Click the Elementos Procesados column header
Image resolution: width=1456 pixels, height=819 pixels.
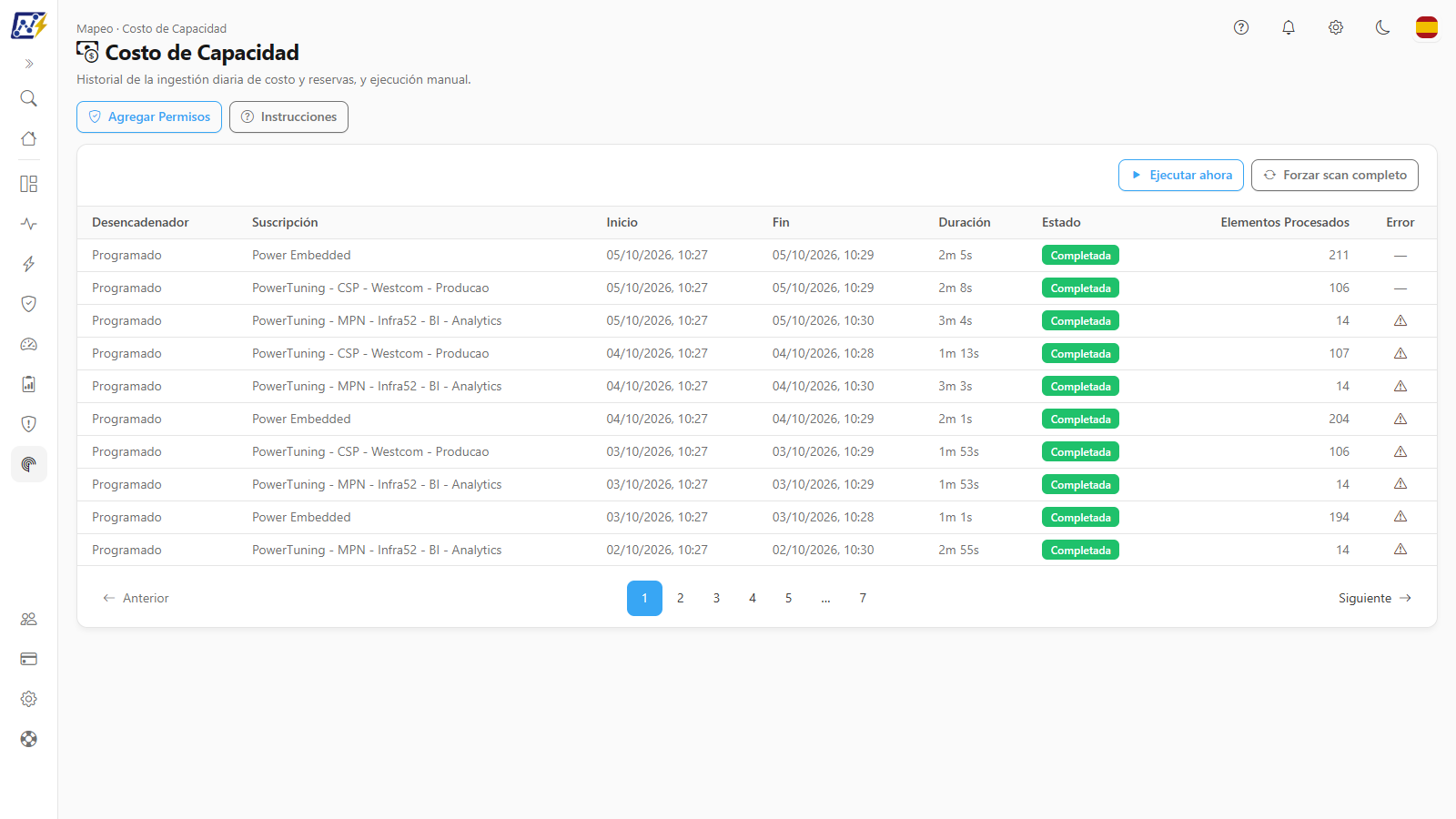click(x=1285, y=222)
